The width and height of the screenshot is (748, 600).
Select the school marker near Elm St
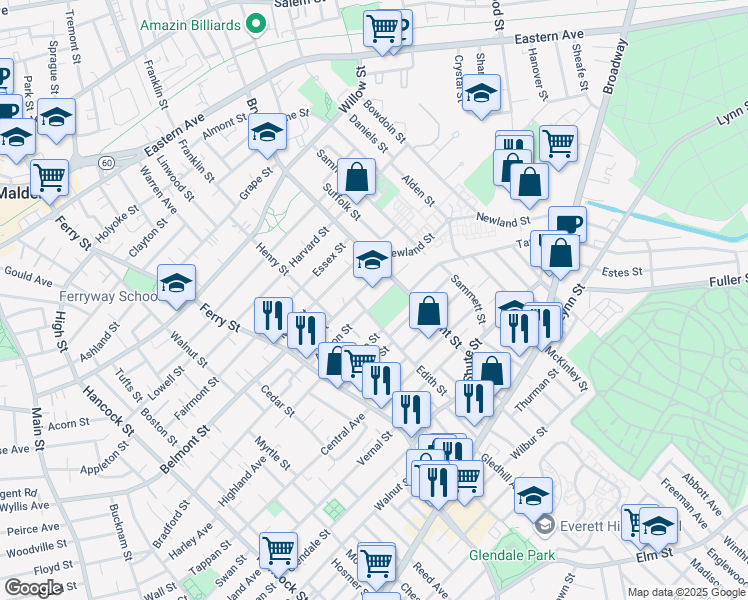click(659, 524)
